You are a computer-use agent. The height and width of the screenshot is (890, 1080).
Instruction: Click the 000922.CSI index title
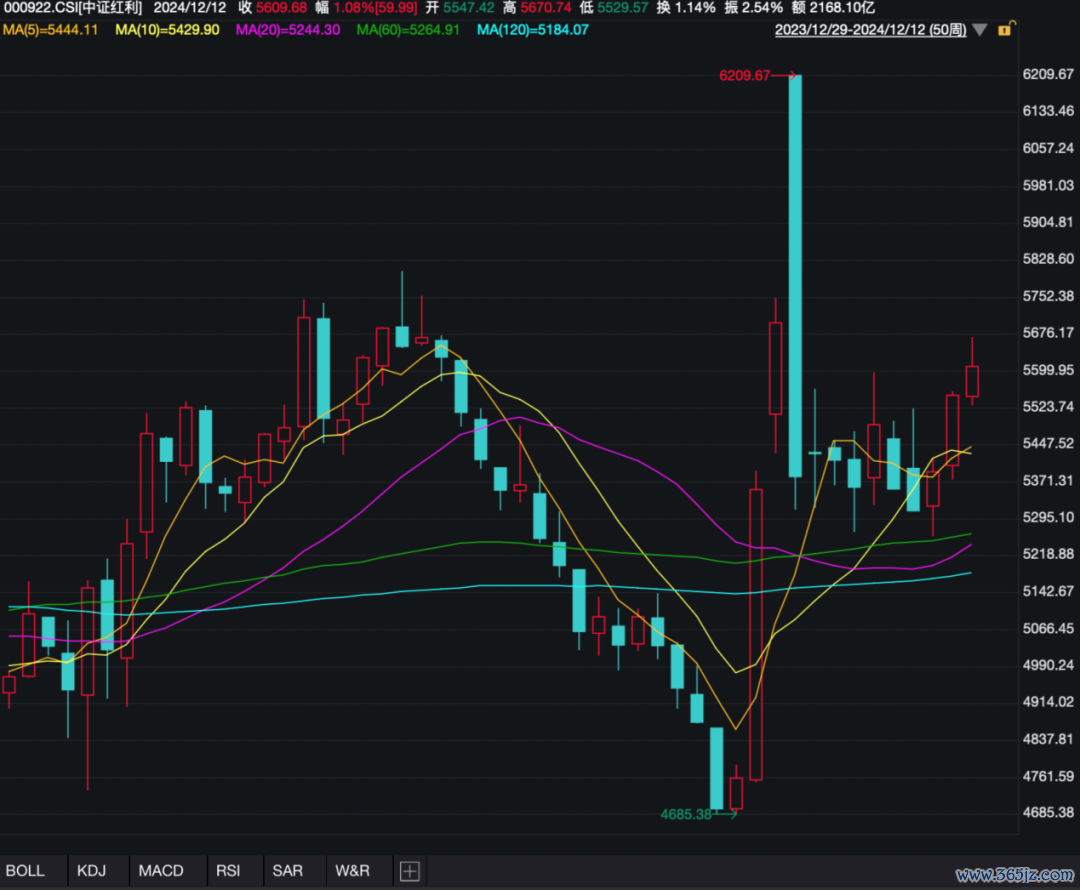click(73, 8)
